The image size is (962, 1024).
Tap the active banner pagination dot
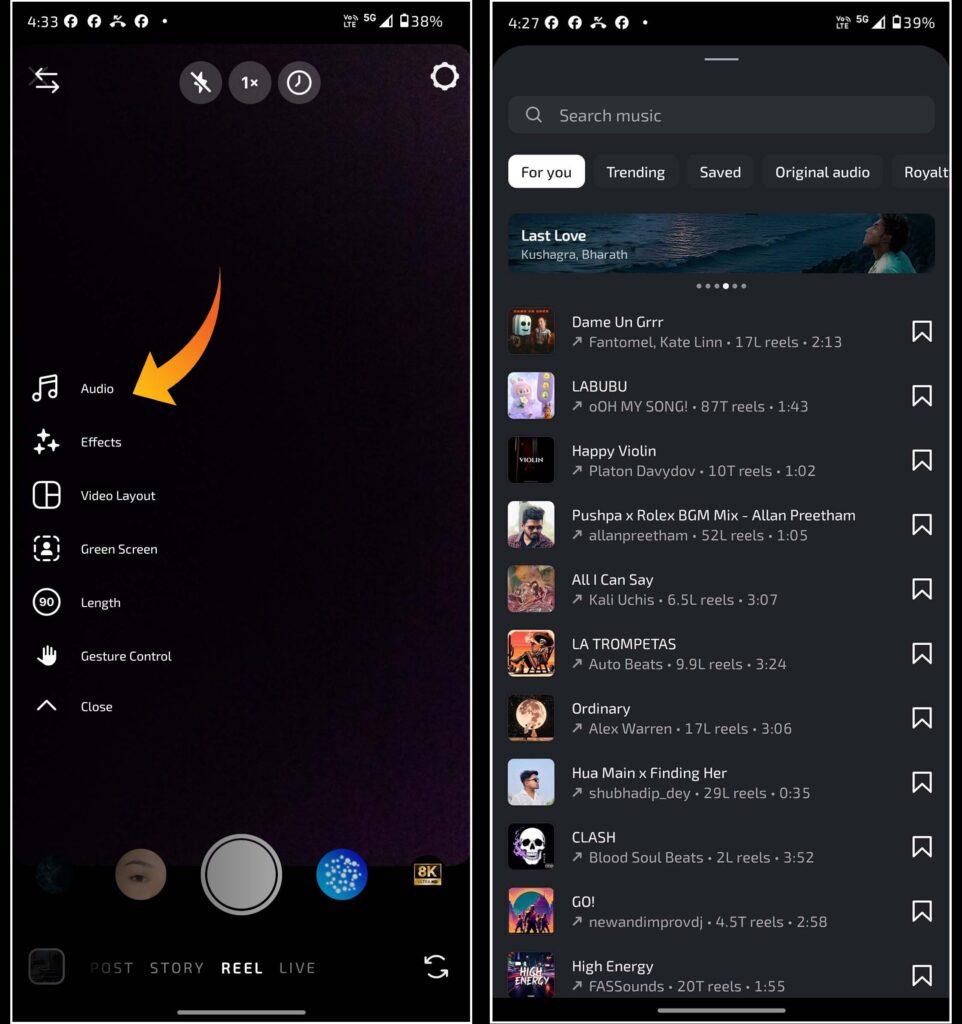coord(726,286)
